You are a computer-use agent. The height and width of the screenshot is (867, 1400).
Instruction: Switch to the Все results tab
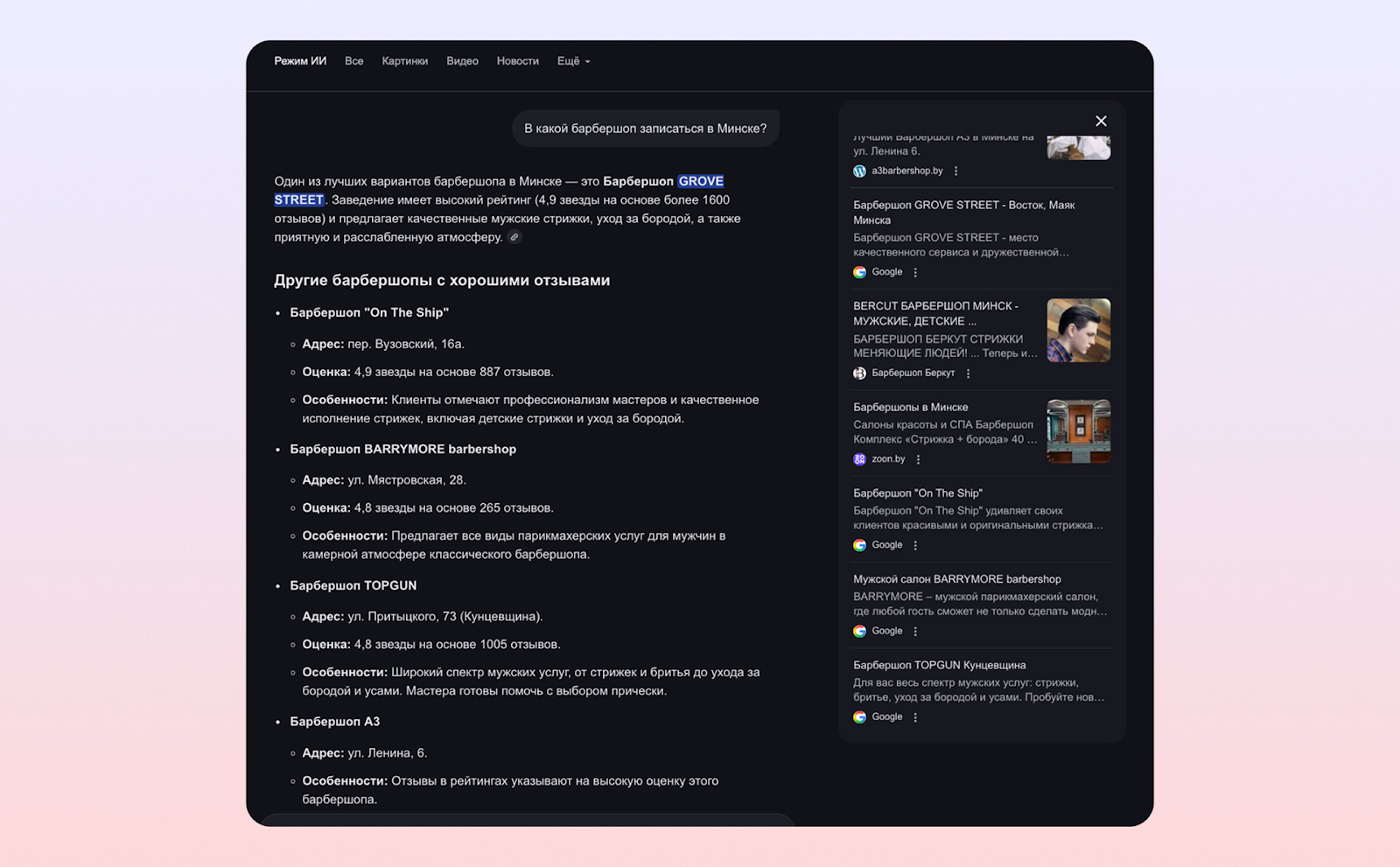coord(354,61)
